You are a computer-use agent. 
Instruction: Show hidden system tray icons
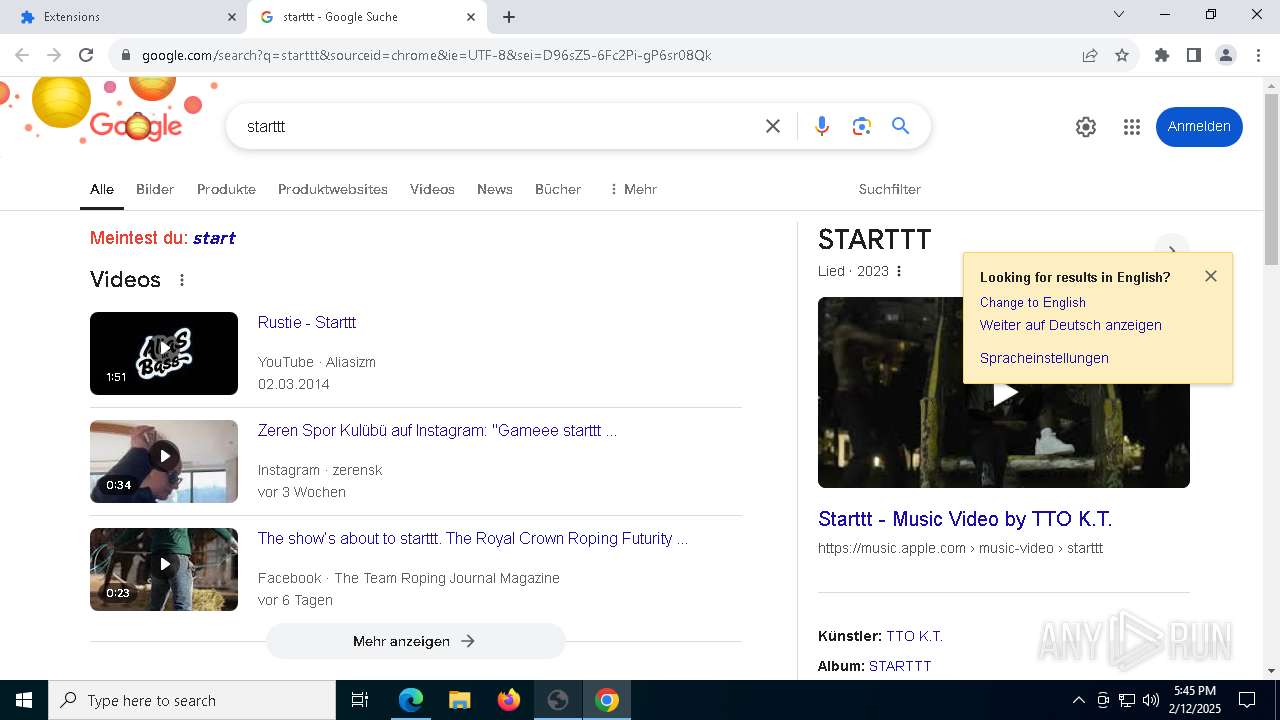[x=1078, y=700]
